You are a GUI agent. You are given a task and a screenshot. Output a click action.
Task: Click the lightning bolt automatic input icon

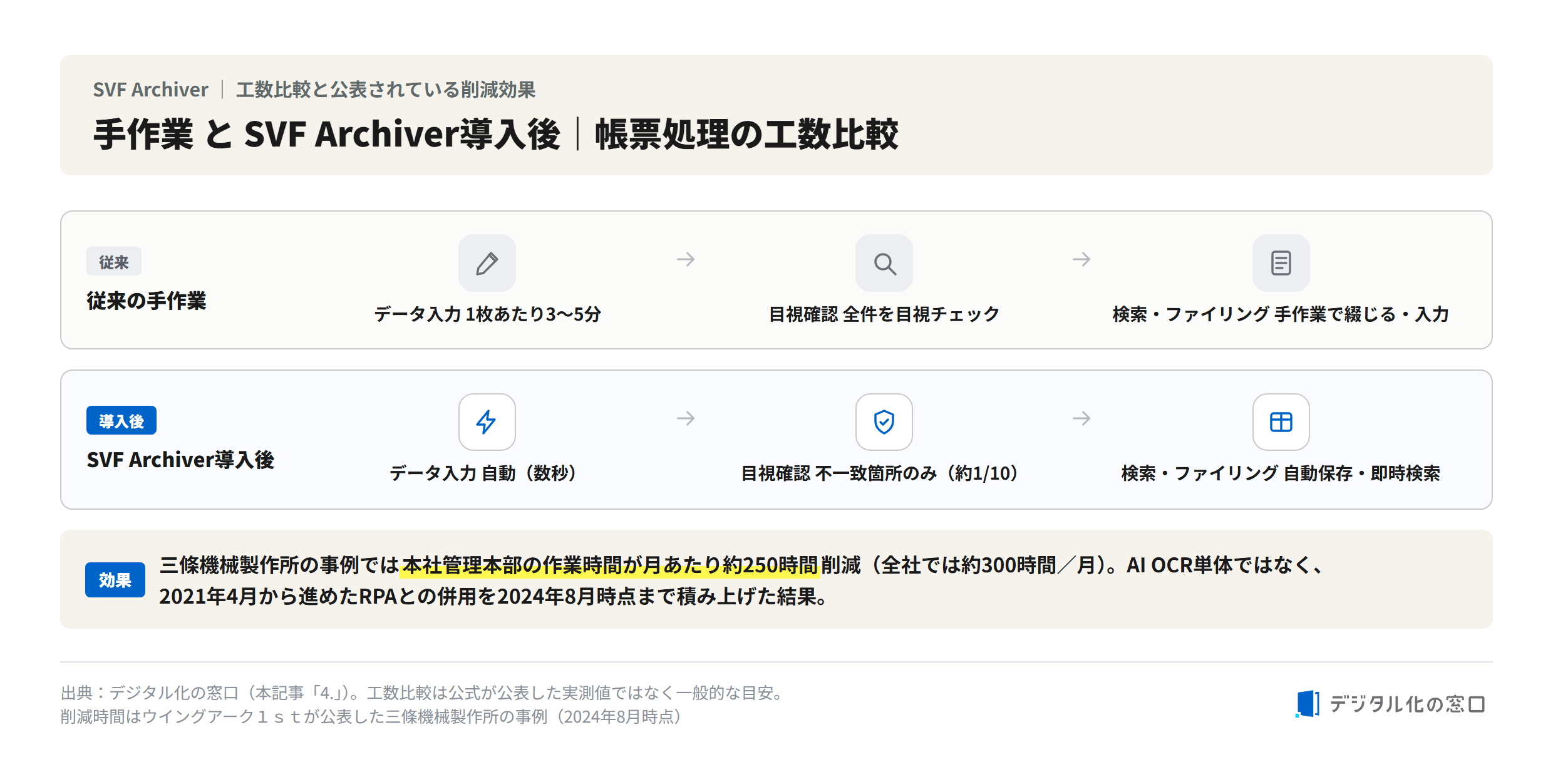click(x=487, y=422)
